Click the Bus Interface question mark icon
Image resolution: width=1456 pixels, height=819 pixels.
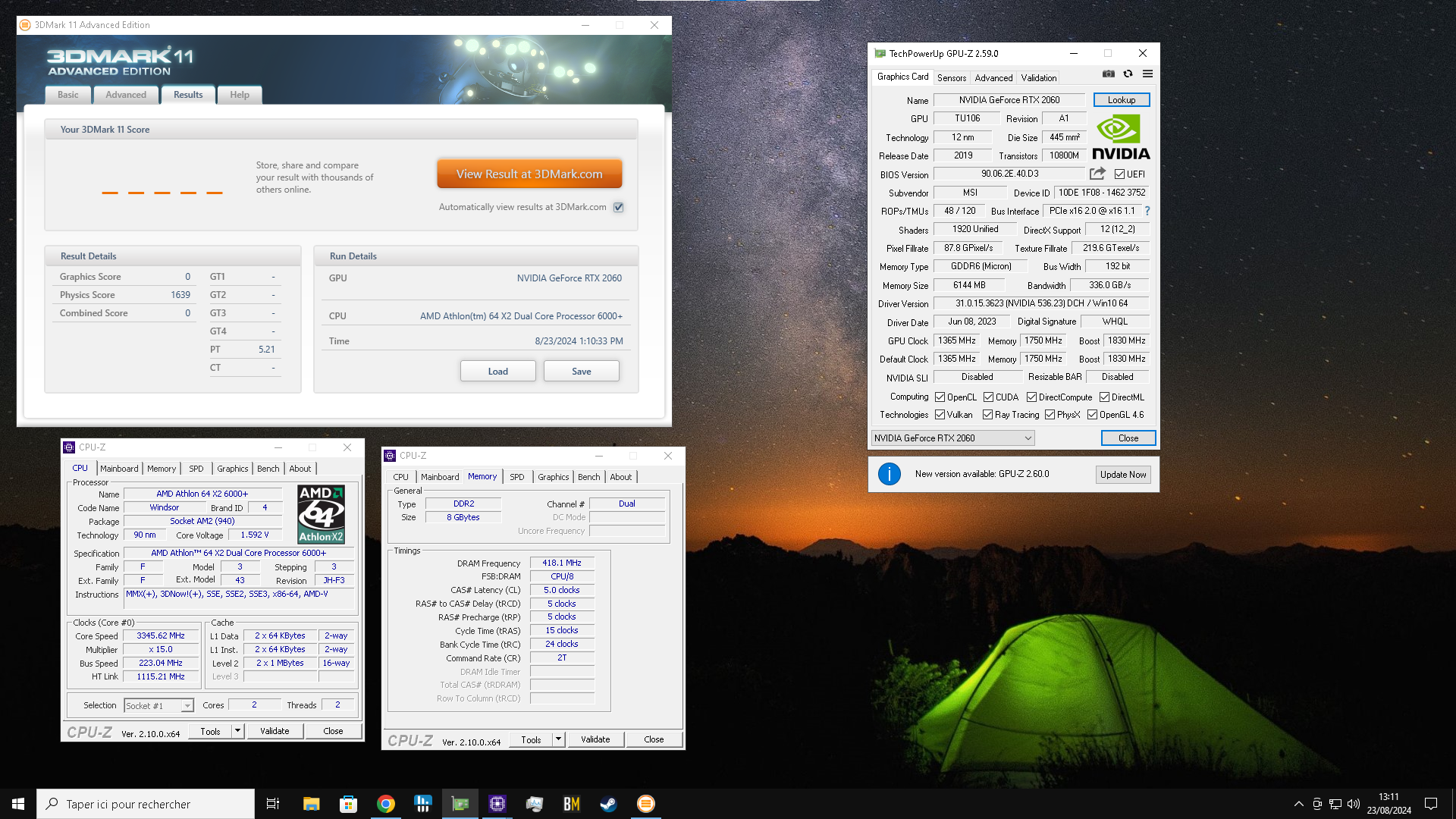(1147, 211)
